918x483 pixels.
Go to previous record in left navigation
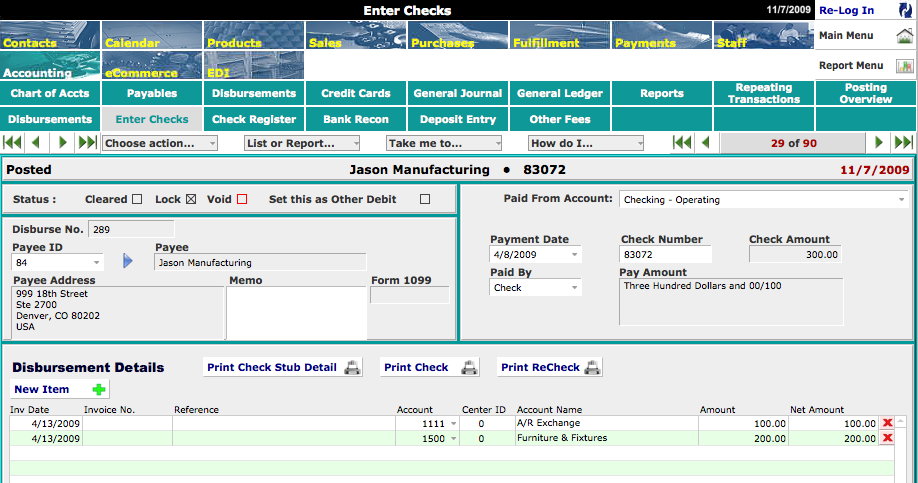click(36, 143)
